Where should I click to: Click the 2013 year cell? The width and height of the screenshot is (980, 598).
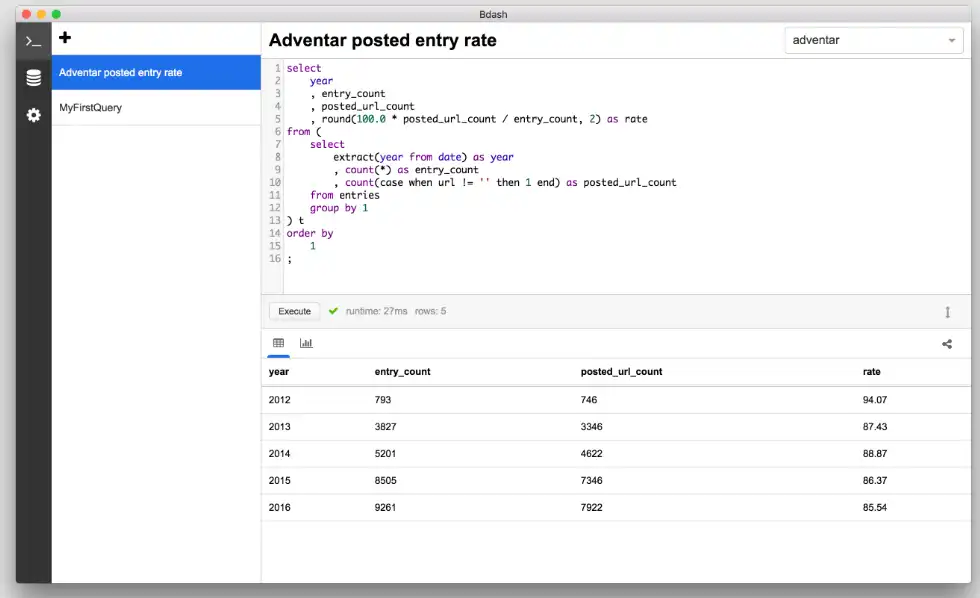[x=279, y=427]
